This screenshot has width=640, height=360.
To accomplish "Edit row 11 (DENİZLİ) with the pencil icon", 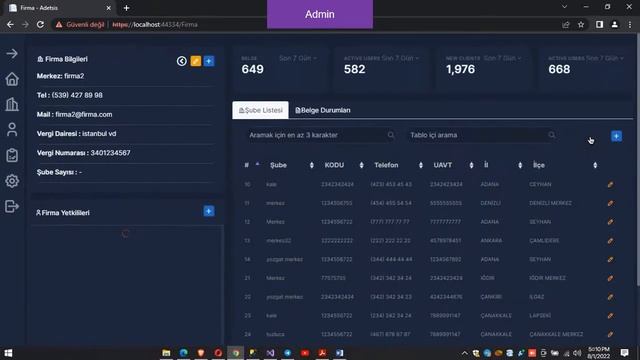I will click(x=610, y=203).
